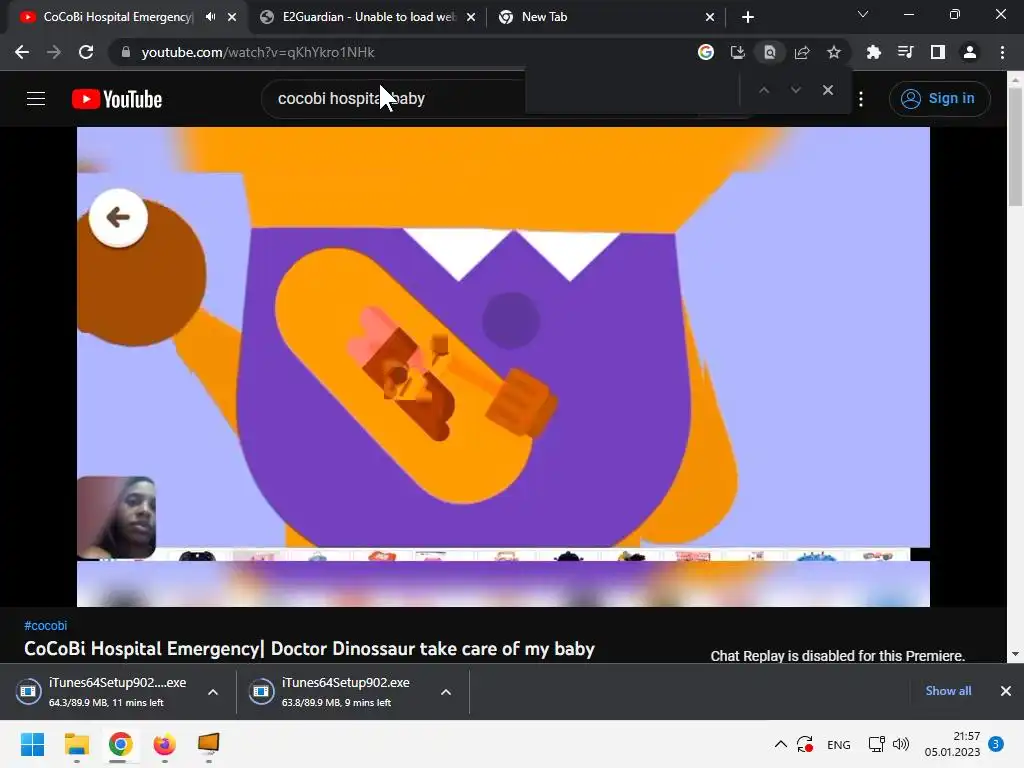Screen dimensions: 1024x768
Task: Open the orange monitor app in the taskbar
Action: (x=208, y=744)
